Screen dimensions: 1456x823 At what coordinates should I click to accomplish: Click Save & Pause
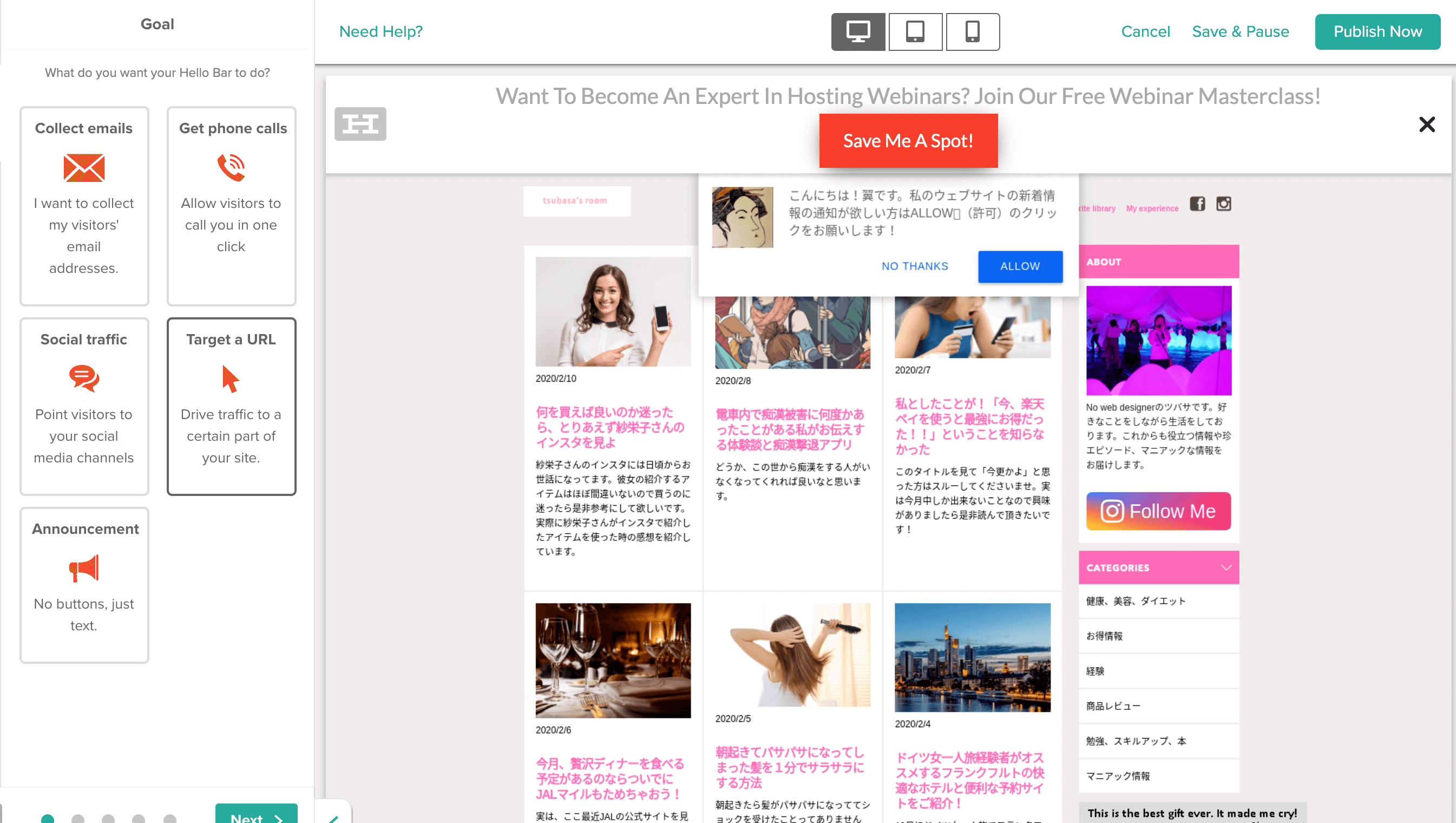[1240, 31]
